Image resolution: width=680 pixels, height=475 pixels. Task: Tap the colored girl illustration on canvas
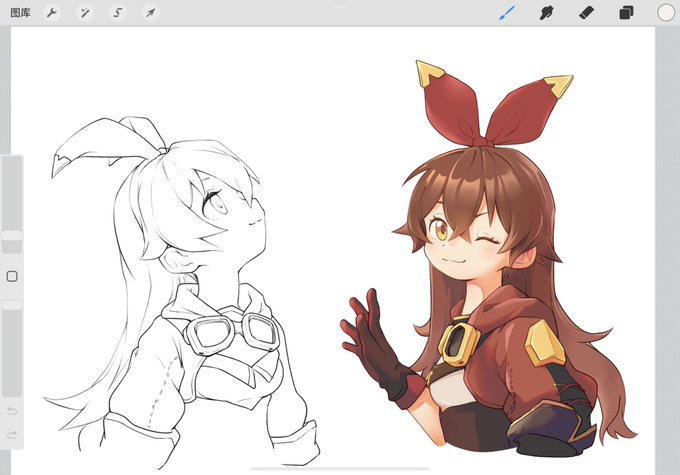tap(488, 260)
